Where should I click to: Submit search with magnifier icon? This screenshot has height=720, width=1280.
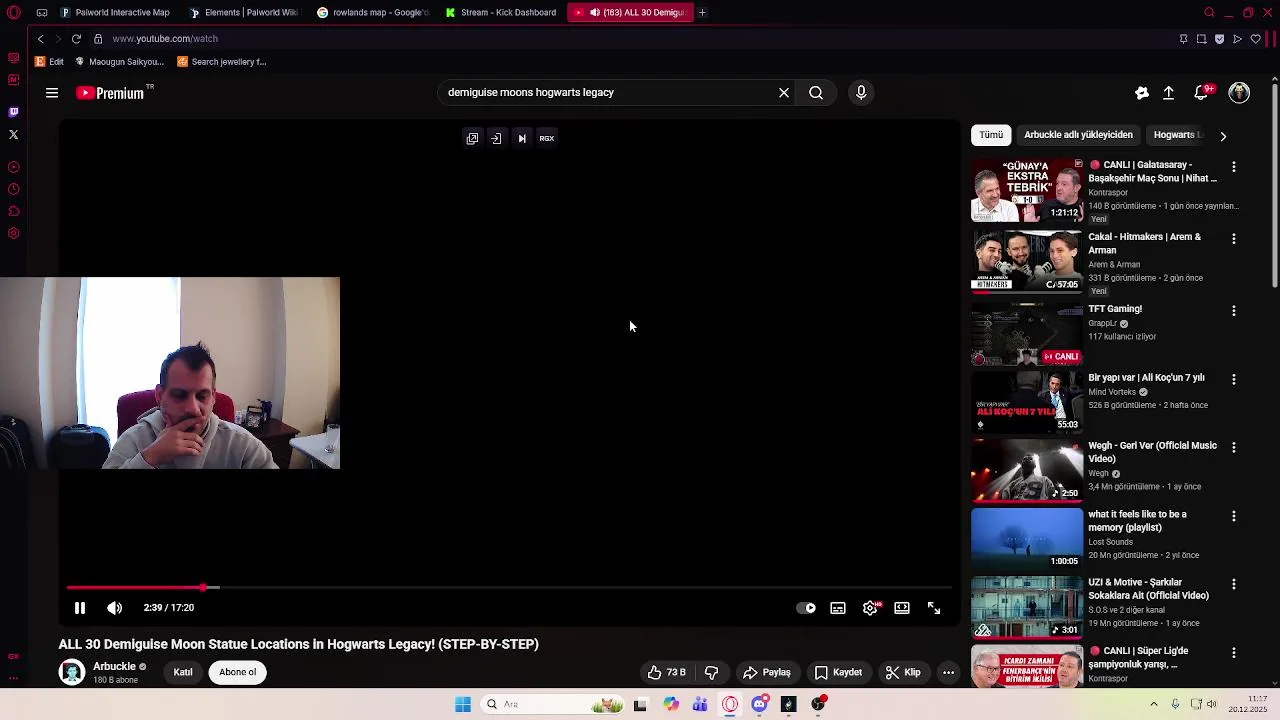(x=816, y=93)
